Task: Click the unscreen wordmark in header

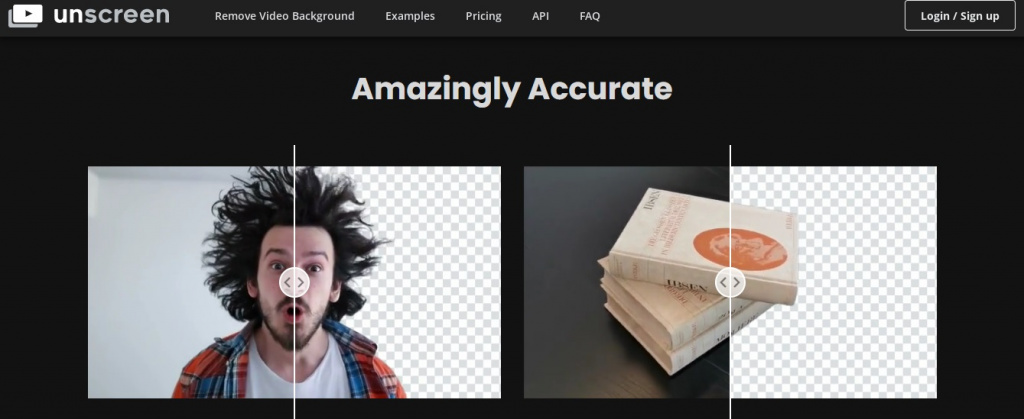Action: click(x=111, y=15)
